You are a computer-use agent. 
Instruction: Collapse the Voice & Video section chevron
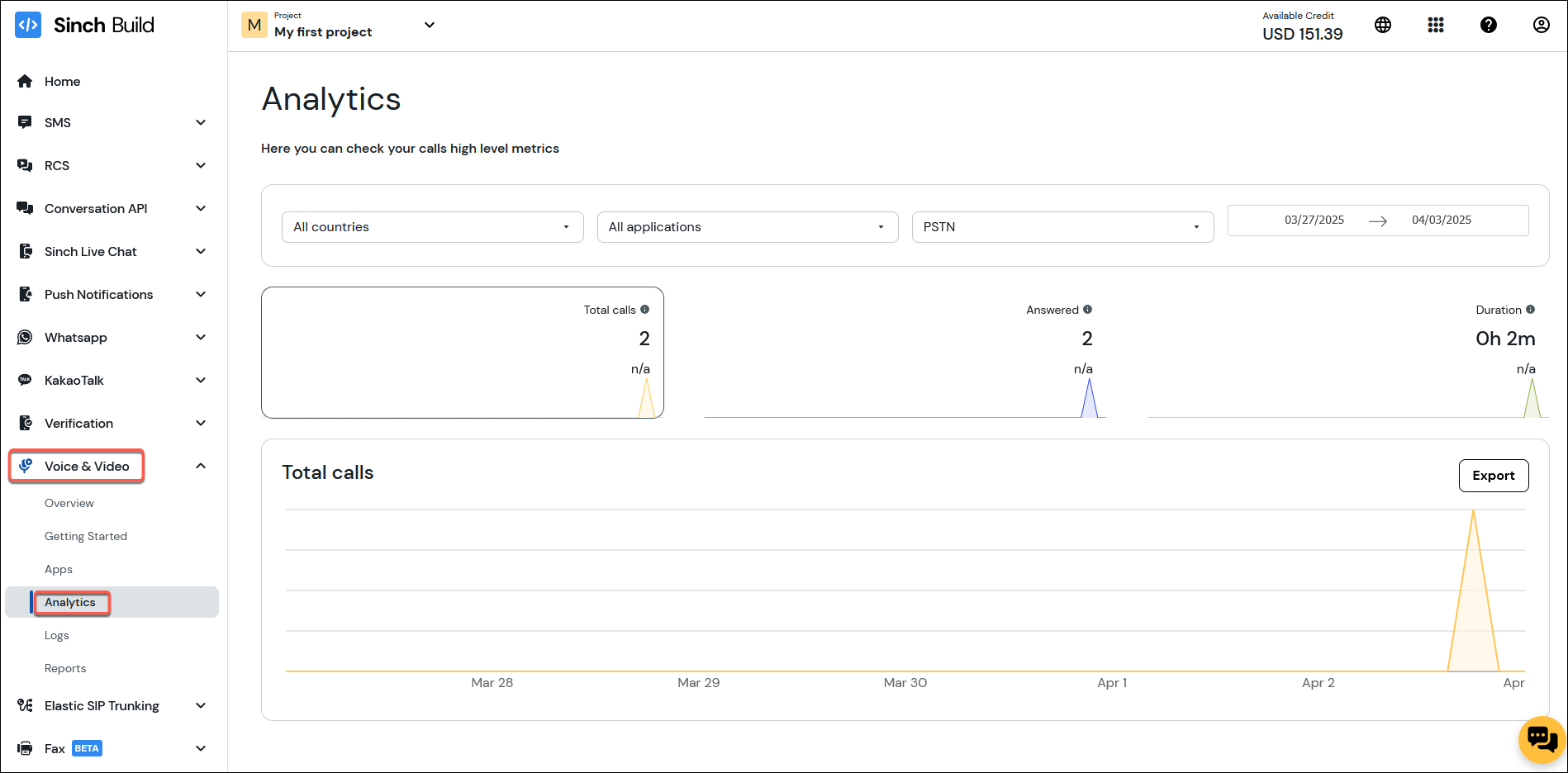pyautogui.click(x=200, y=466)
